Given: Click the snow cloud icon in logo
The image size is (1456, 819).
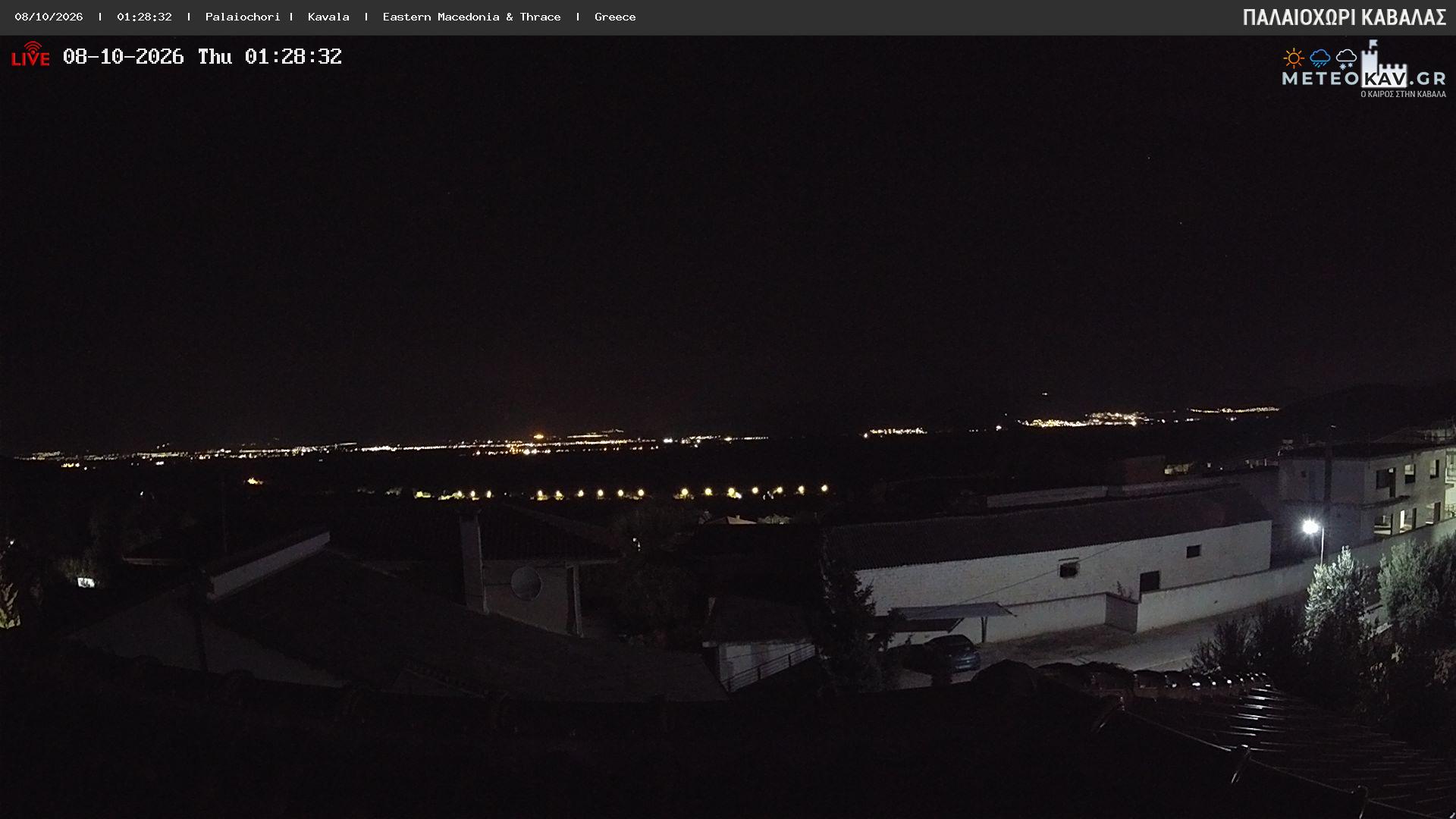Looking at the screenshot, I should point(1346,58).
